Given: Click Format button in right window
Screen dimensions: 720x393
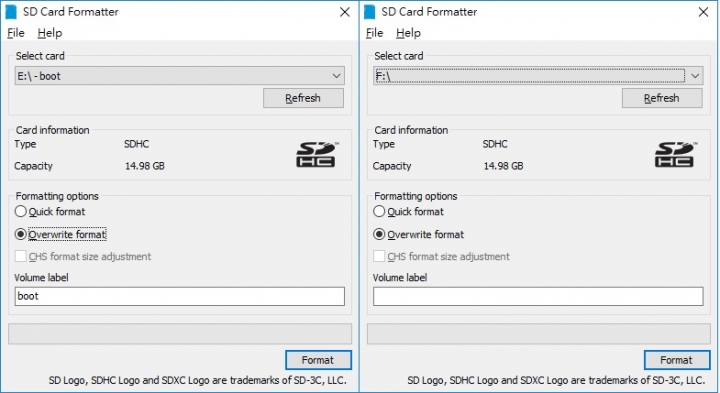Looking at the screenshot, I should tap(676, 360).
